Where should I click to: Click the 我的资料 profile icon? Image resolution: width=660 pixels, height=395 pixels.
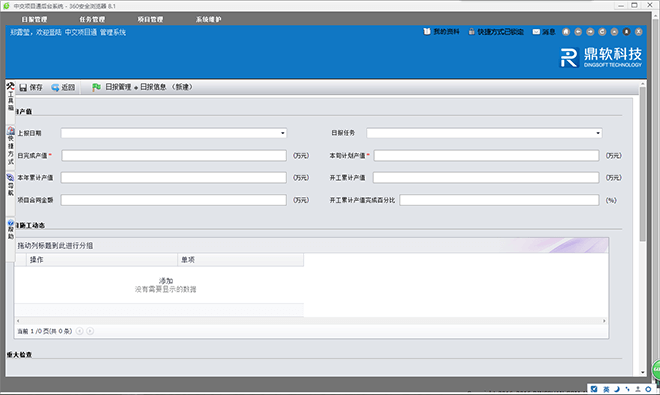(427, 32)
